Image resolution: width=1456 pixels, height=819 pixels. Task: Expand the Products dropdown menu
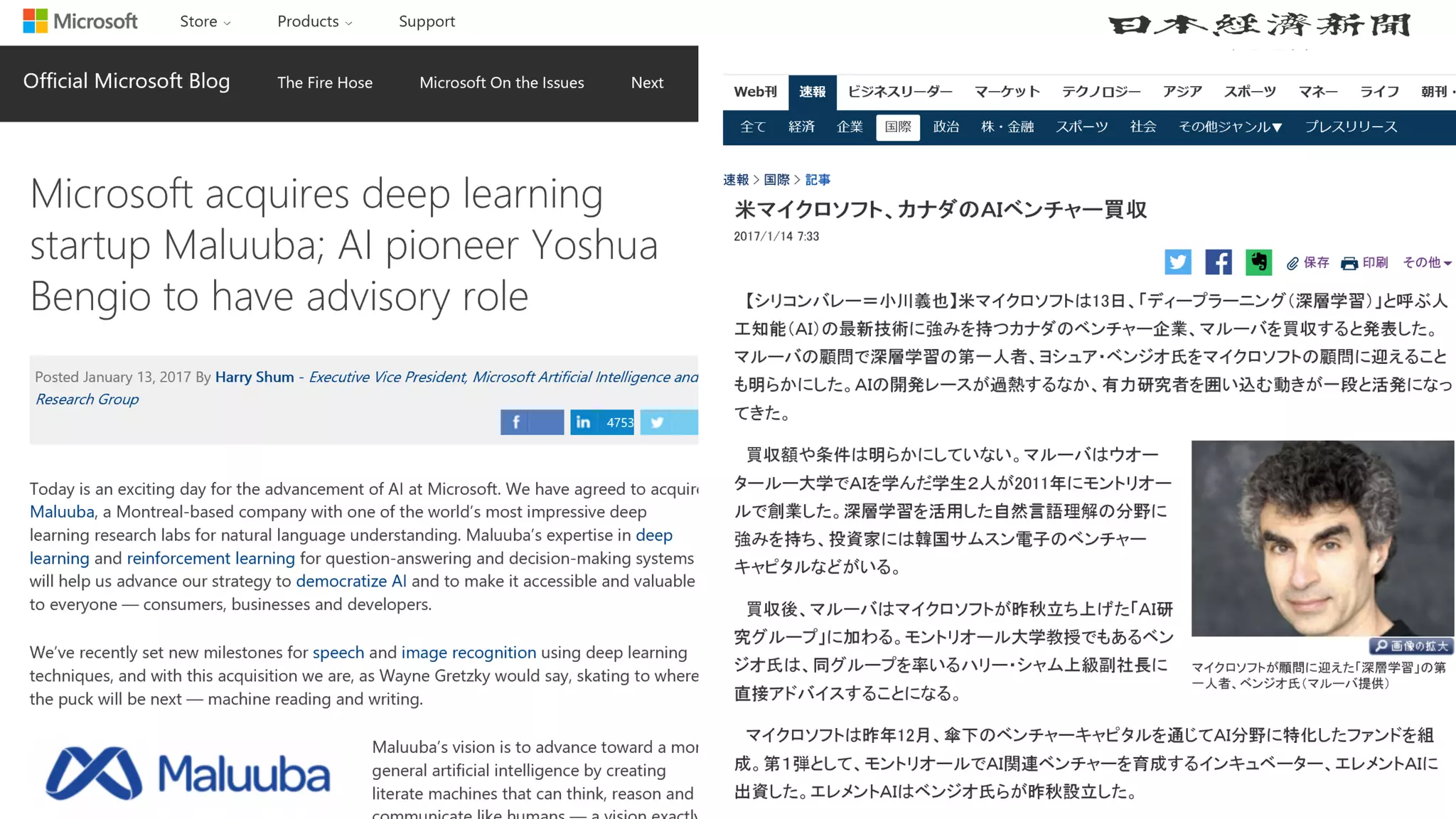point(314,22)
